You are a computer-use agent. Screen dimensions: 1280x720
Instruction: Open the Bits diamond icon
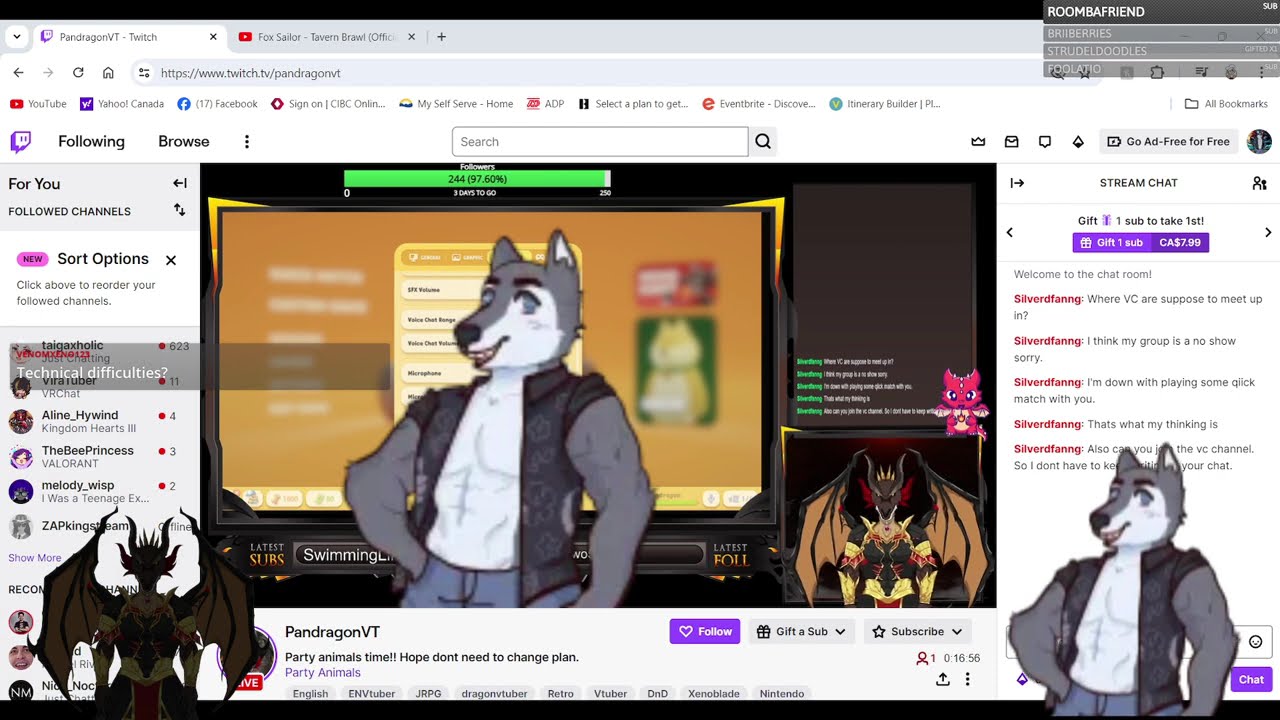pos(1078,141)
